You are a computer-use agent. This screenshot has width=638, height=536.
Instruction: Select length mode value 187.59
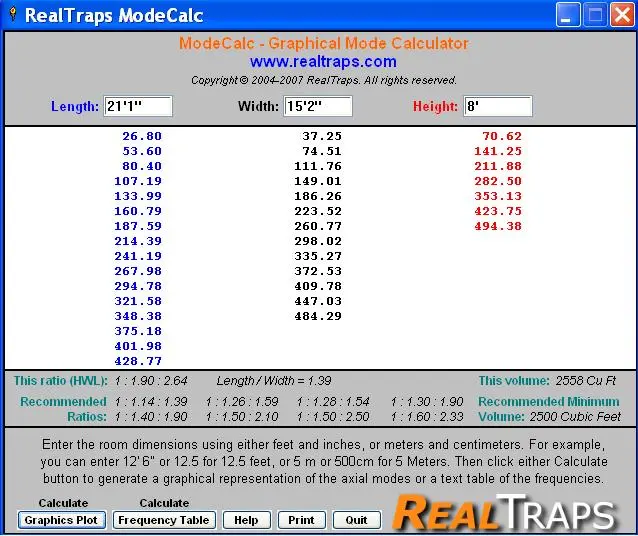138,226
